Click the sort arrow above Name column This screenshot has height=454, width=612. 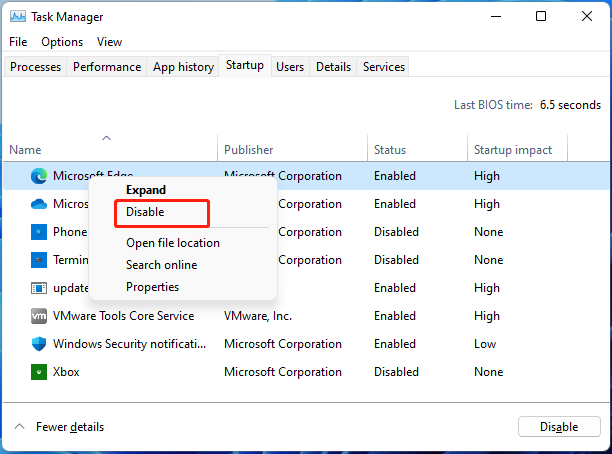click(x=107, y=138)
